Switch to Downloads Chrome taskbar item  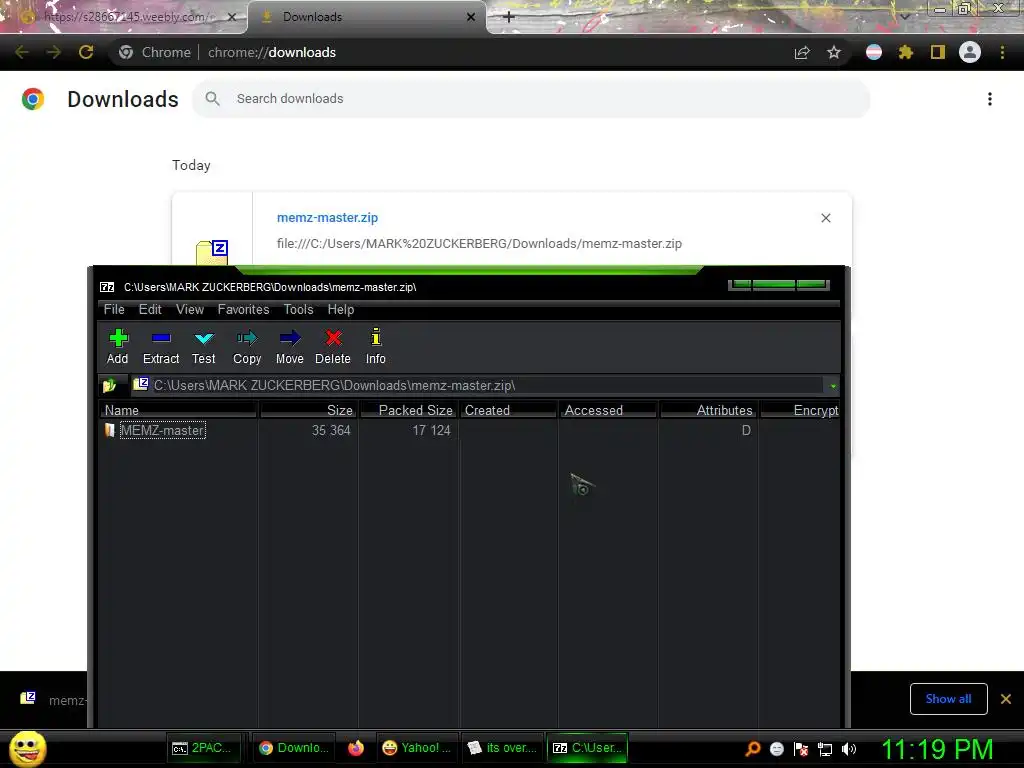[x=293, y=748]
